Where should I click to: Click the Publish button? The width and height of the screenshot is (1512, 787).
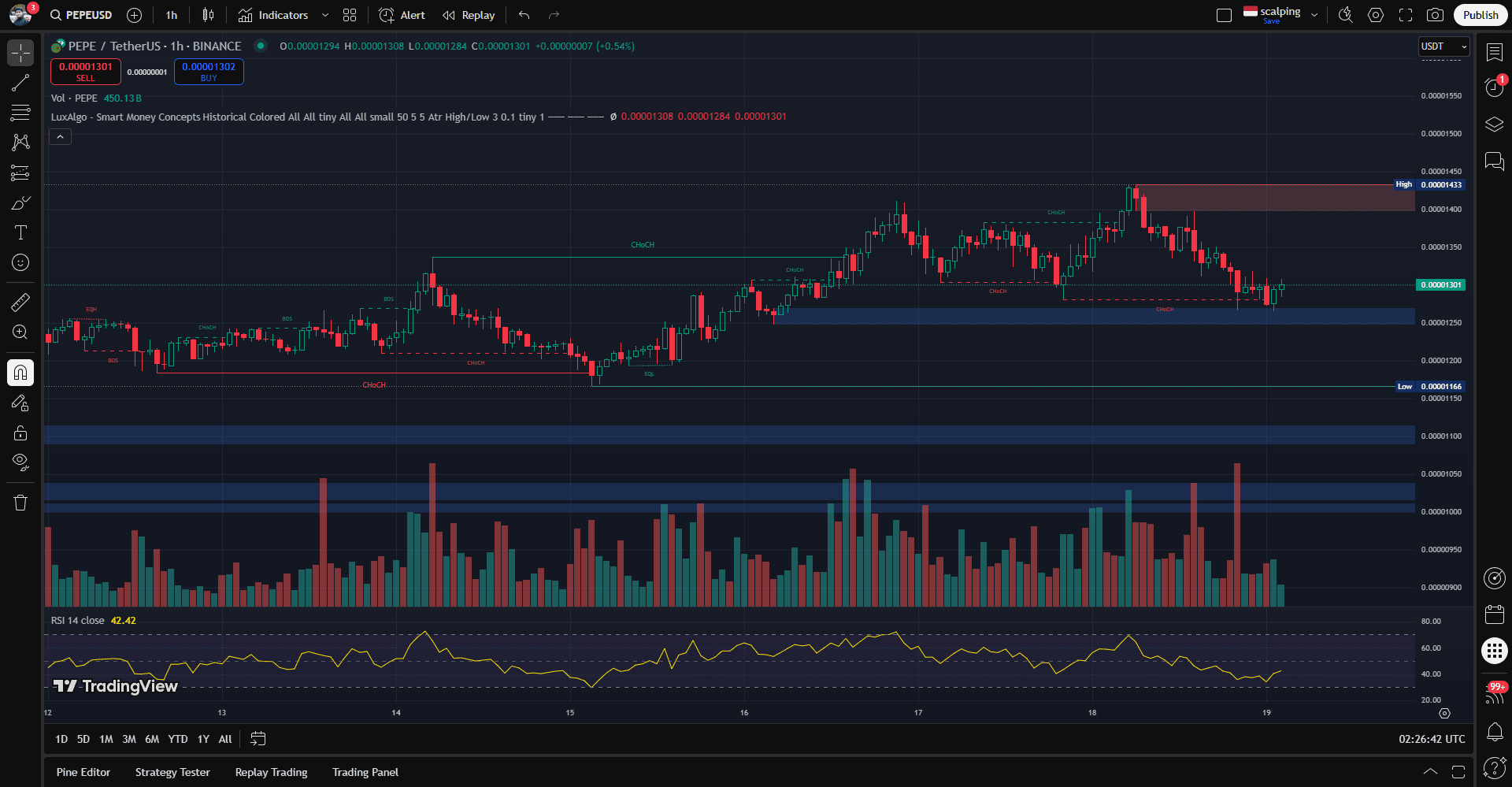point(1480,15)
